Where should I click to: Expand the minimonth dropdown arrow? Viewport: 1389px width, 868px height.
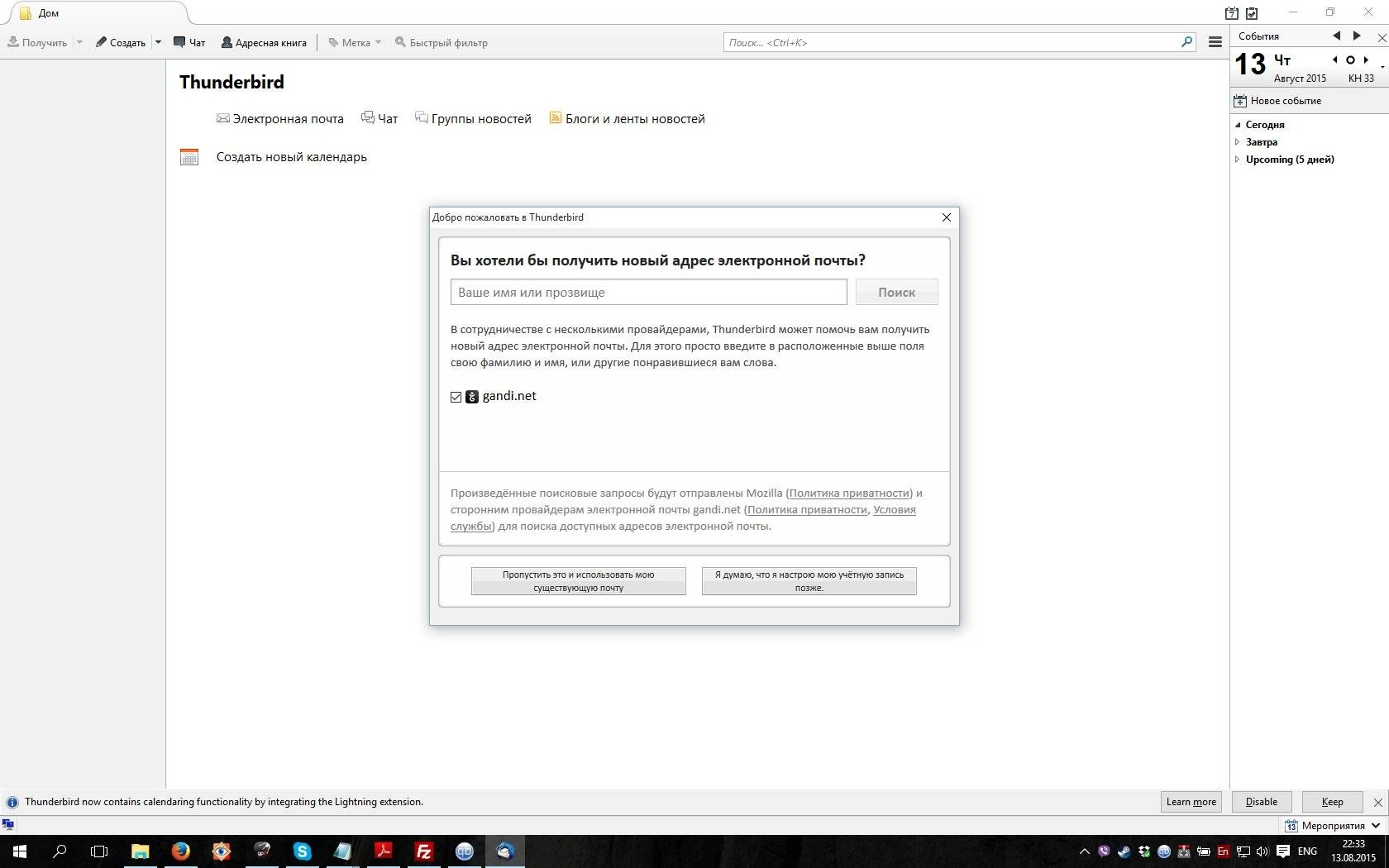tap(1382, 67)
